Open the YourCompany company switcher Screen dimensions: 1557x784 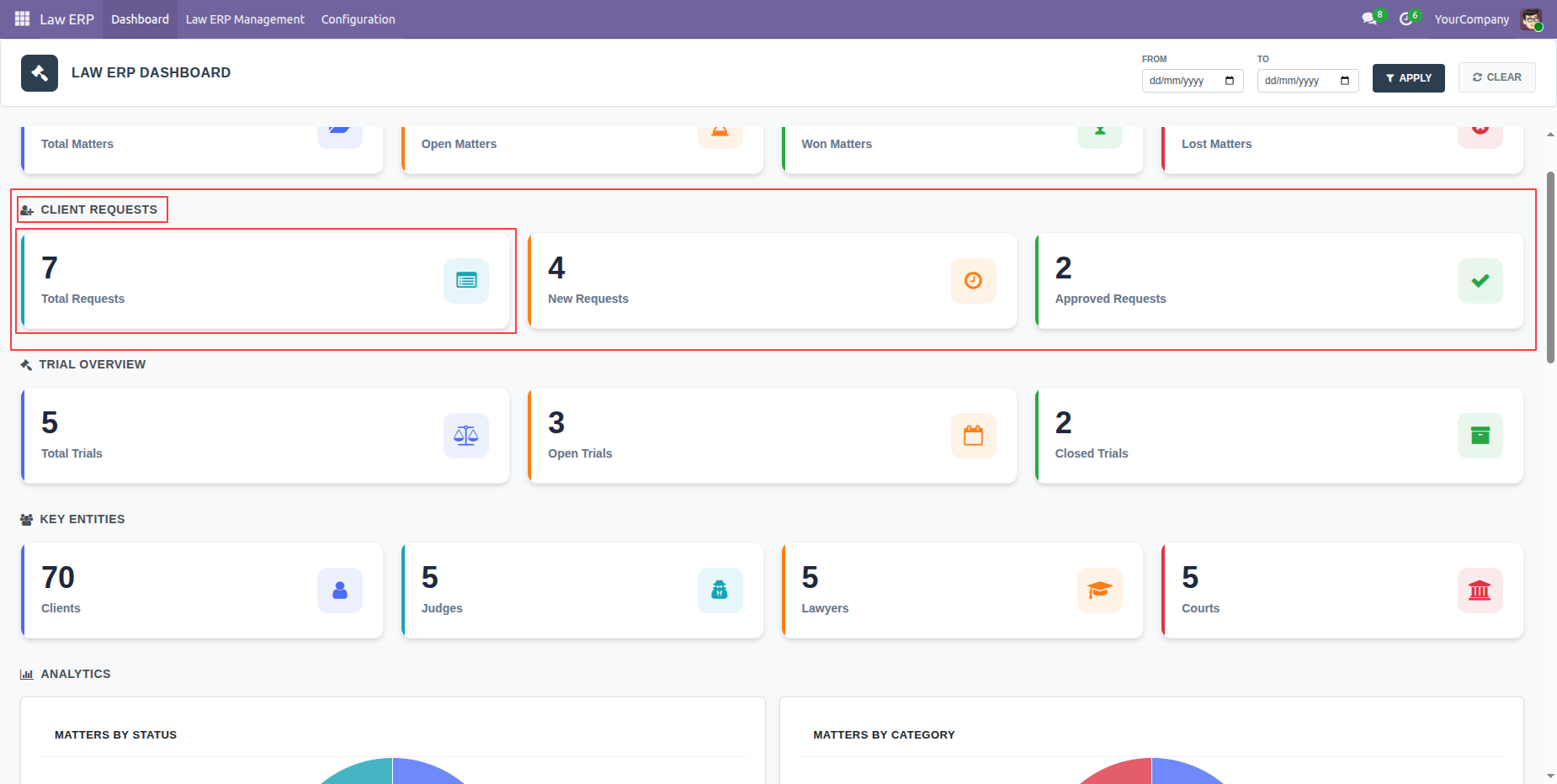point(1472,19)
